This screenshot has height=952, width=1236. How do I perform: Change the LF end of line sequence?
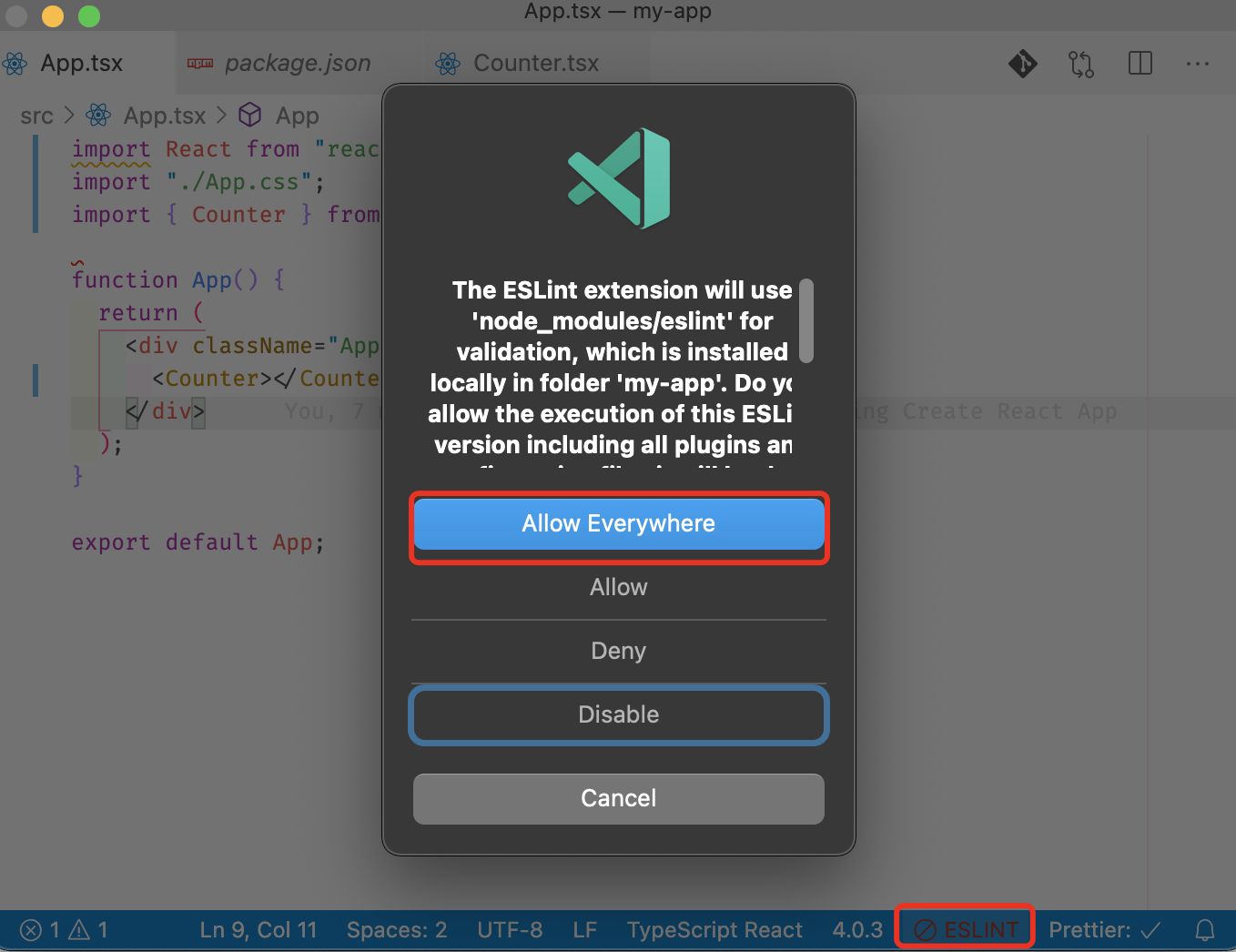pyautogui.click(x=585, y=929)
